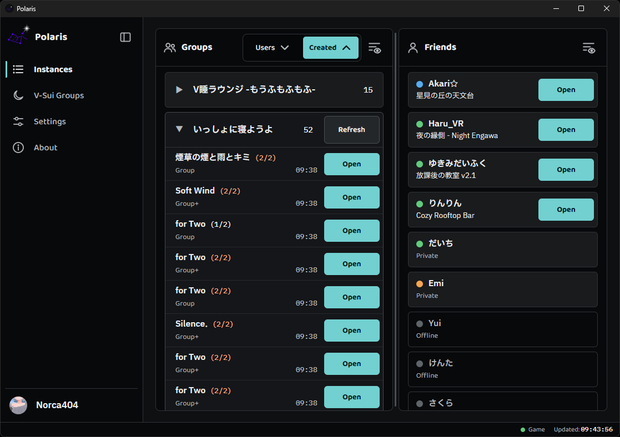Viewport: 620px width, 437px height.
Task: Open About info icon
Action: click(18, 148)
